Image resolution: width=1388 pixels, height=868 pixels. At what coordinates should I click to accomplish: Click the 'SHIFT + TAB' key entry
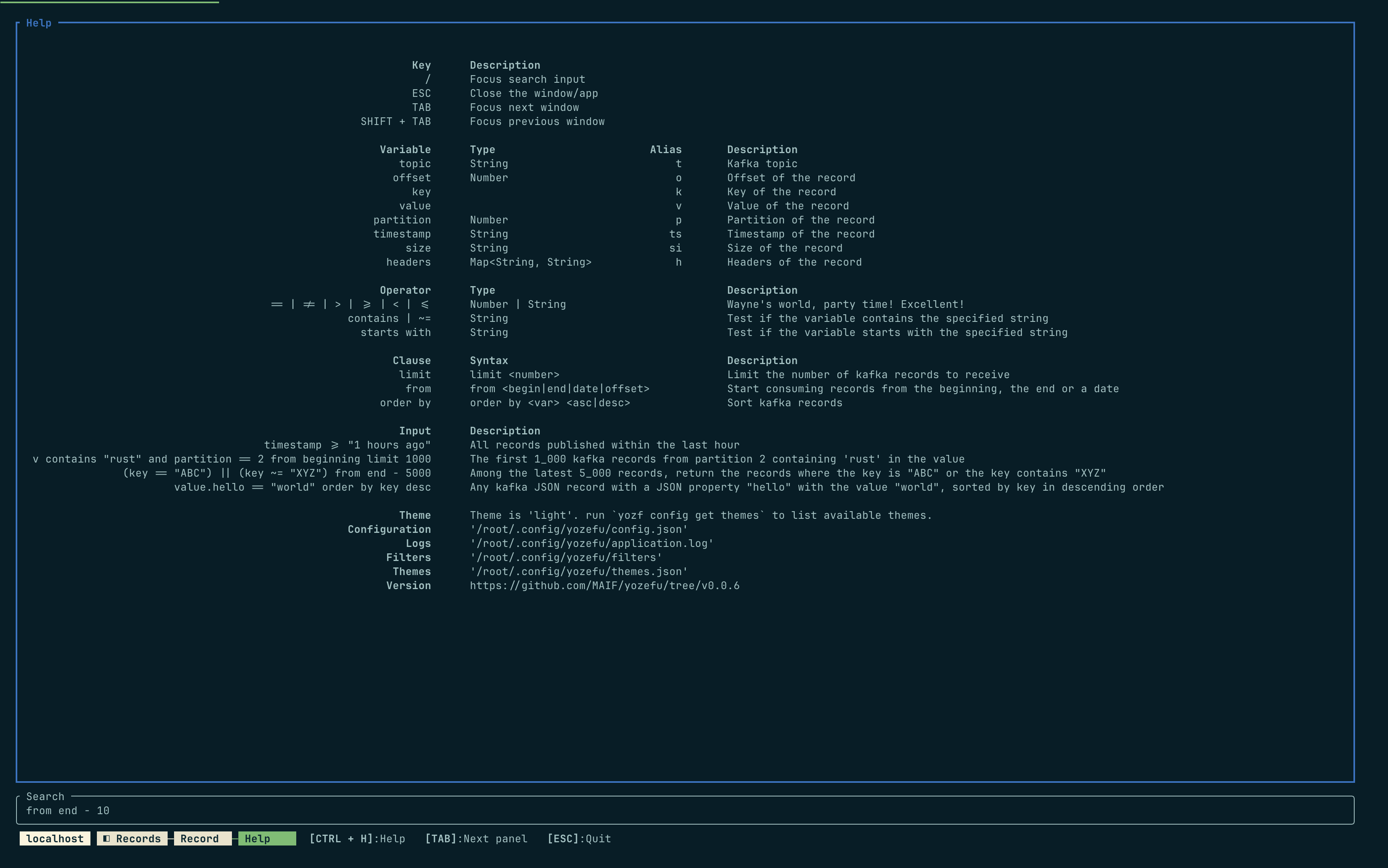click(396, 121)
